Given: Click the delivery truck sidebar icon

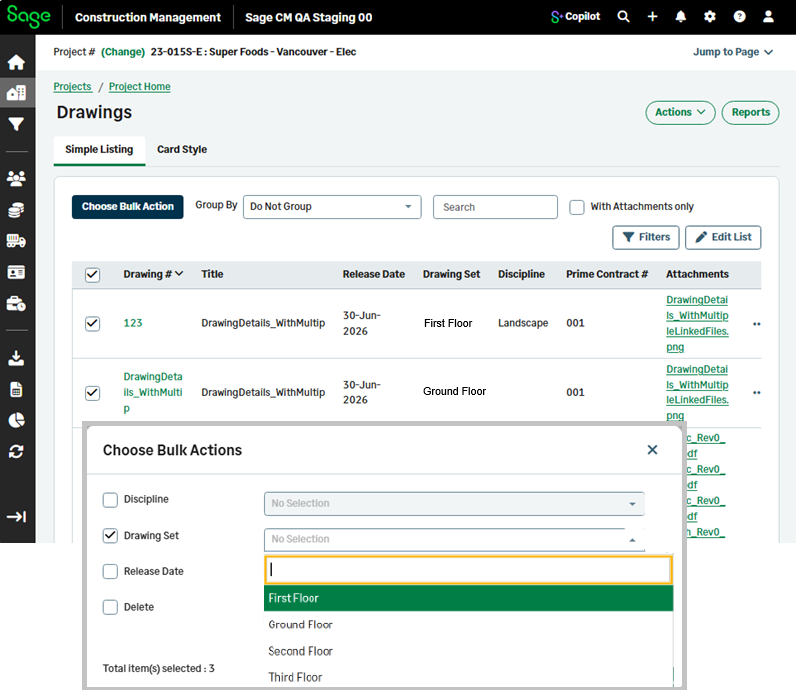Looking at the screenshot, I should pyautogui.click(x=16, y=241).
